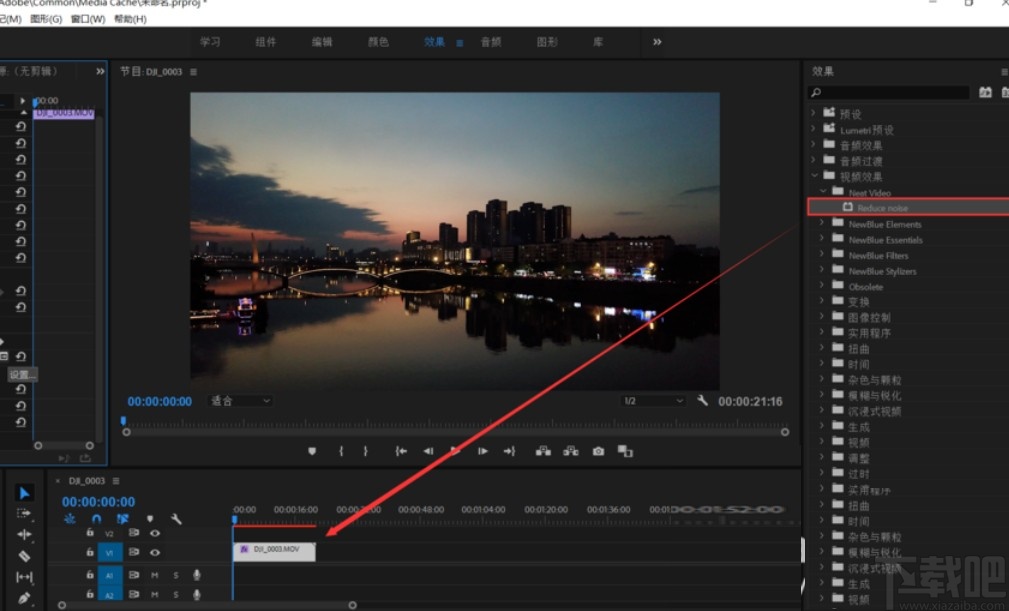Viewport: 1009px width, 611px height.
Task: Click the Export Frame camera icon
Action: (x=598, y=451)
